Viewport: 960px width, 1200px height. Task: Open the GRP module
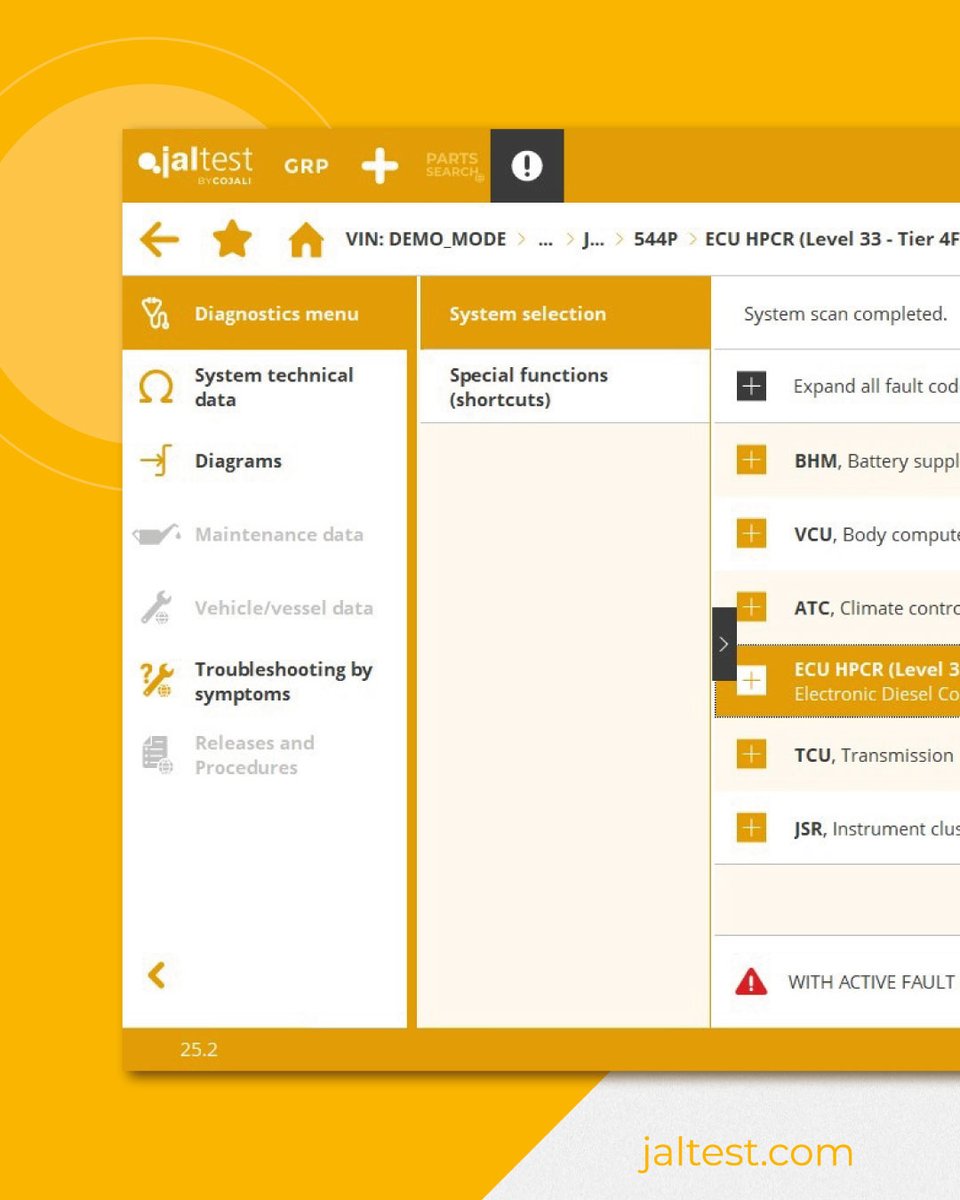[x=306, y=166]
